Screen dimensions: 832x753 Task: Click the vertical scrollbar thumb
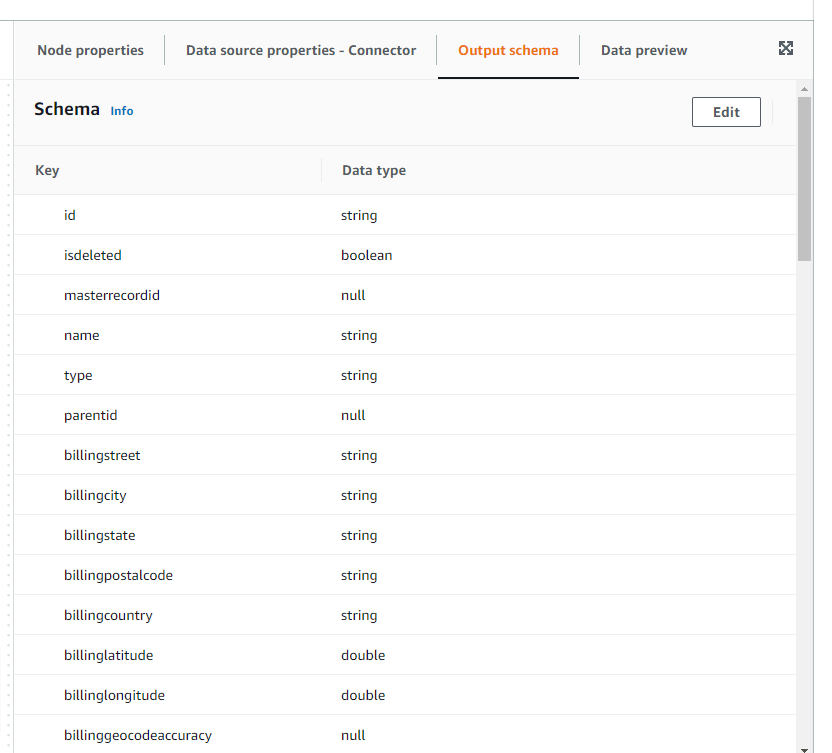804,180
